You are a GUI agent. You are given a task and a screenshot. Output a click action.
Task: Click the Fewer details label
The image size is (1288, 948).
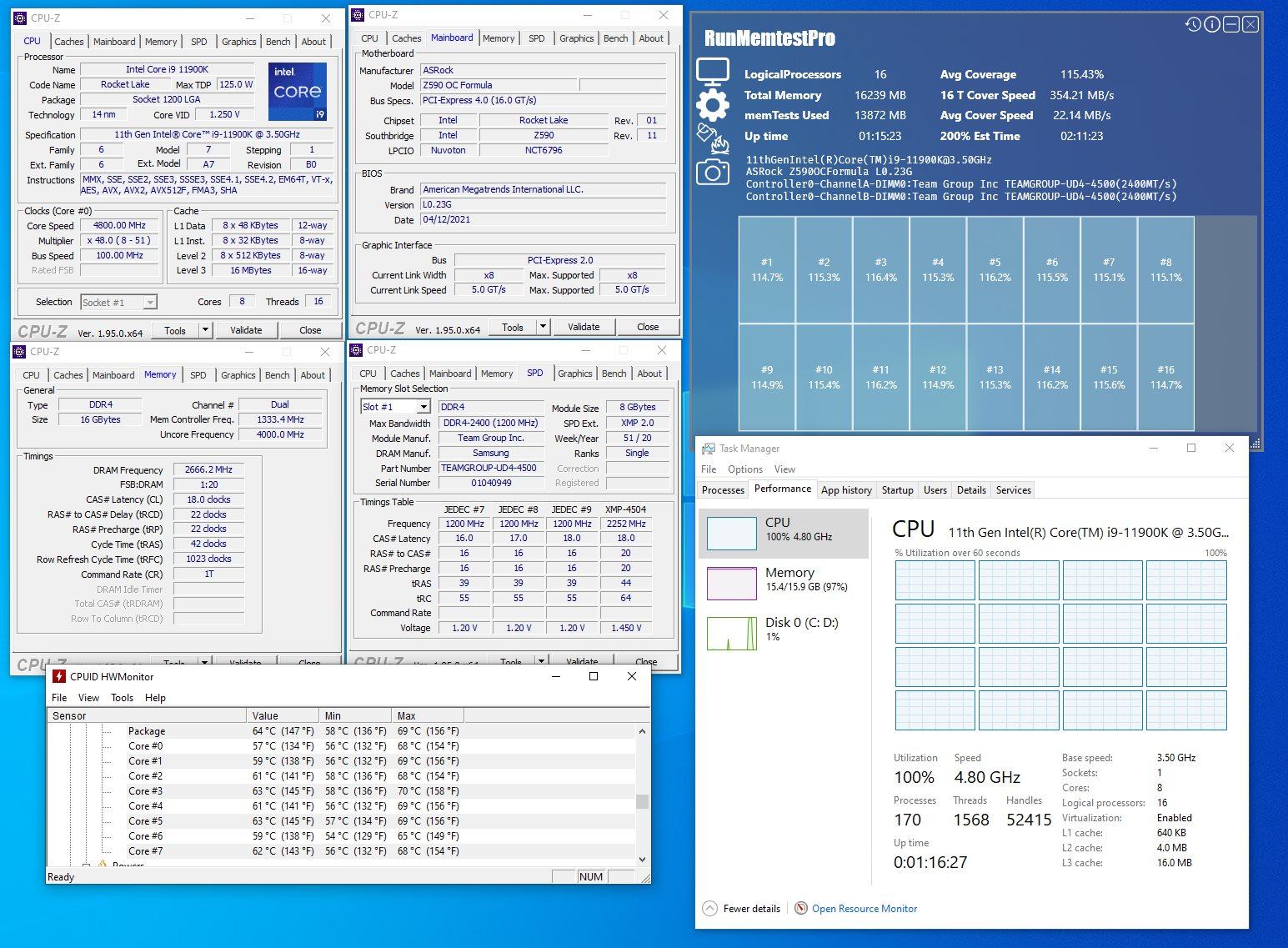point(752,909)
